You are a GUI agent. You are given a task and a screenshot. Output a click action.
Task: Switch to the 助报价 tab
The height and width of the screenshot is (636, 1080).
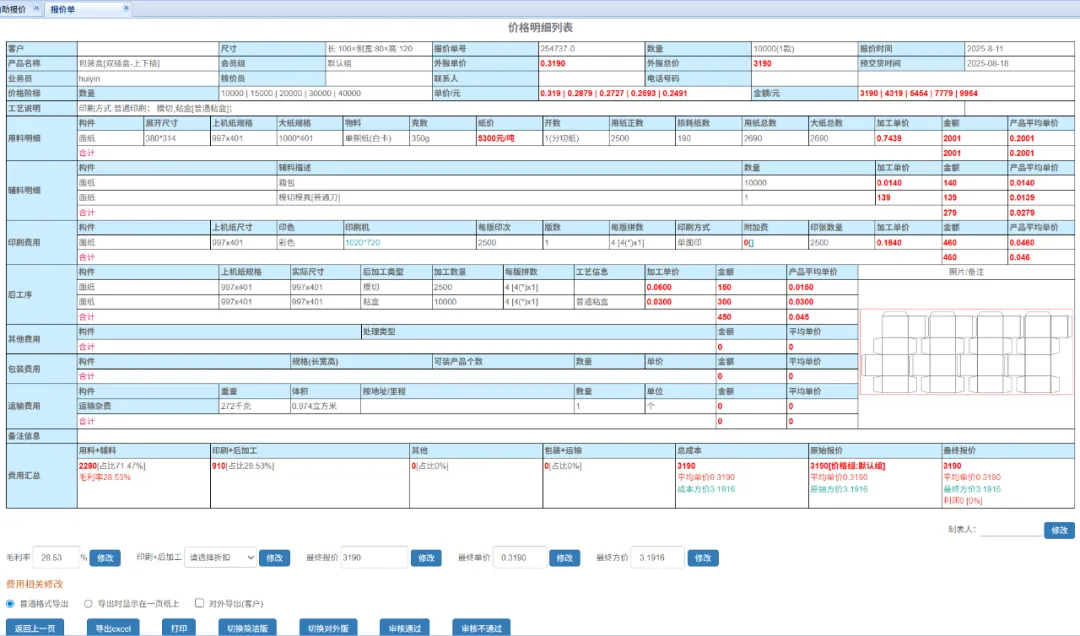click(x=13, y=8)
